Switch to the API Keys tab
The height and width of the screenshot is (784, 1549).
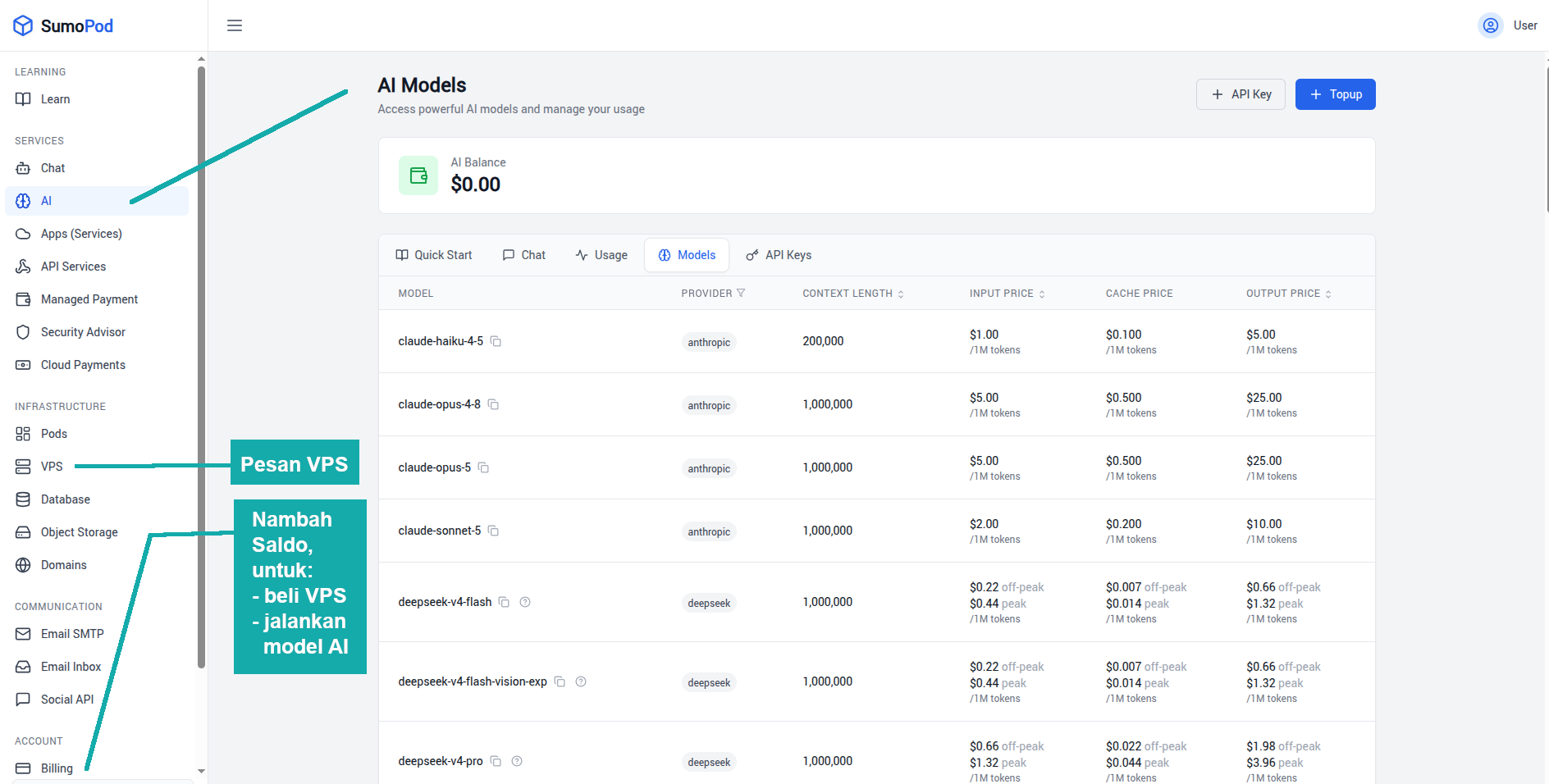pyautogui.click(x=779, y=255)
